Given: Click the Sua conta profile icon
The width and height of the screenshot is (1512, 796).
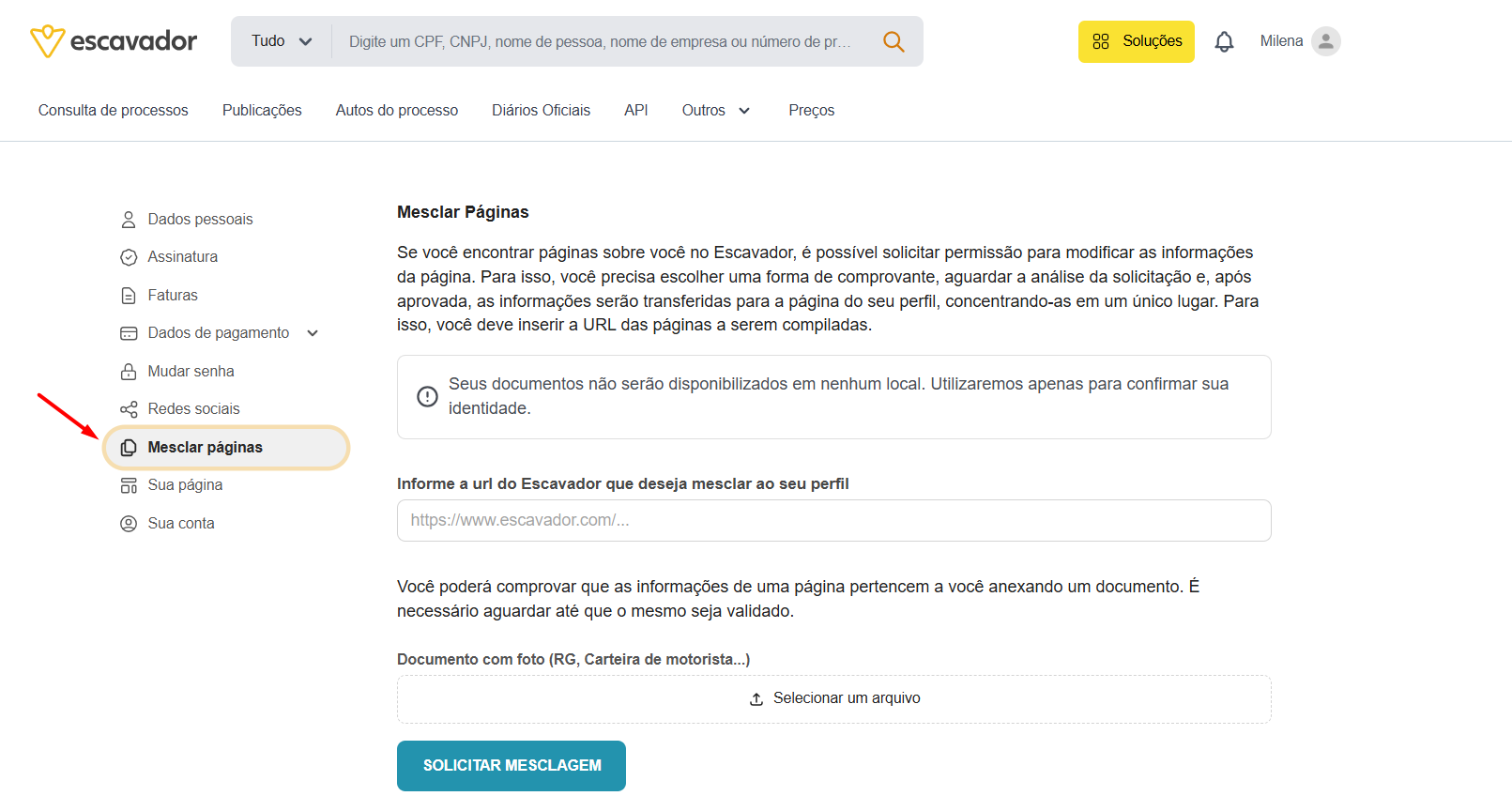Looking at the screenshot, I should pyautogui.click(x=129, y=524).
